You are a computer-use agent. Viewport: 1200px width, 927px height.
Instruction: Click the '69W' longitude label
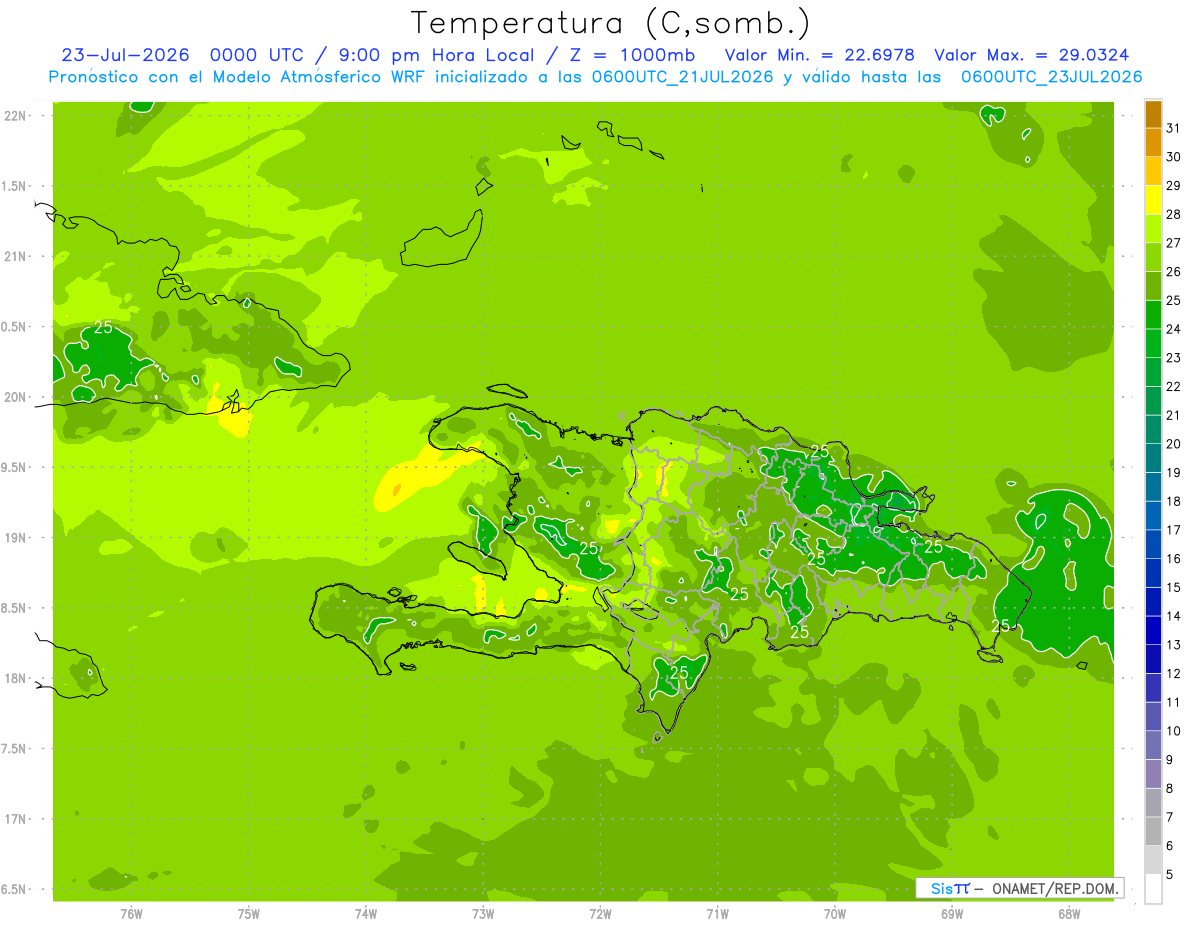click(952, 913)
